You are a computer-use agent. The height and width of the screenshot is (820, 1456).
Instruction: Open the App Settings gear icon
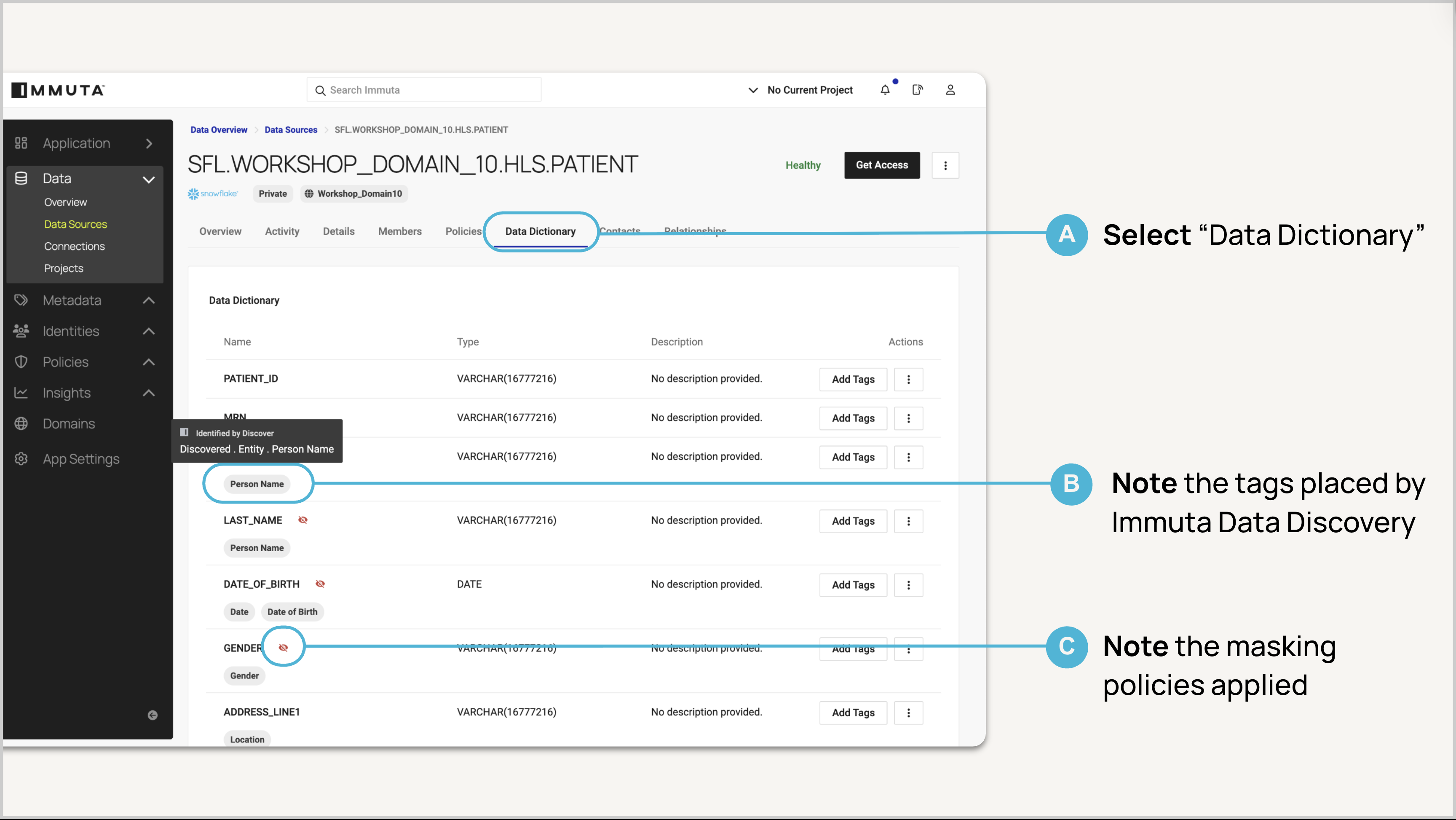coord(21,458)
